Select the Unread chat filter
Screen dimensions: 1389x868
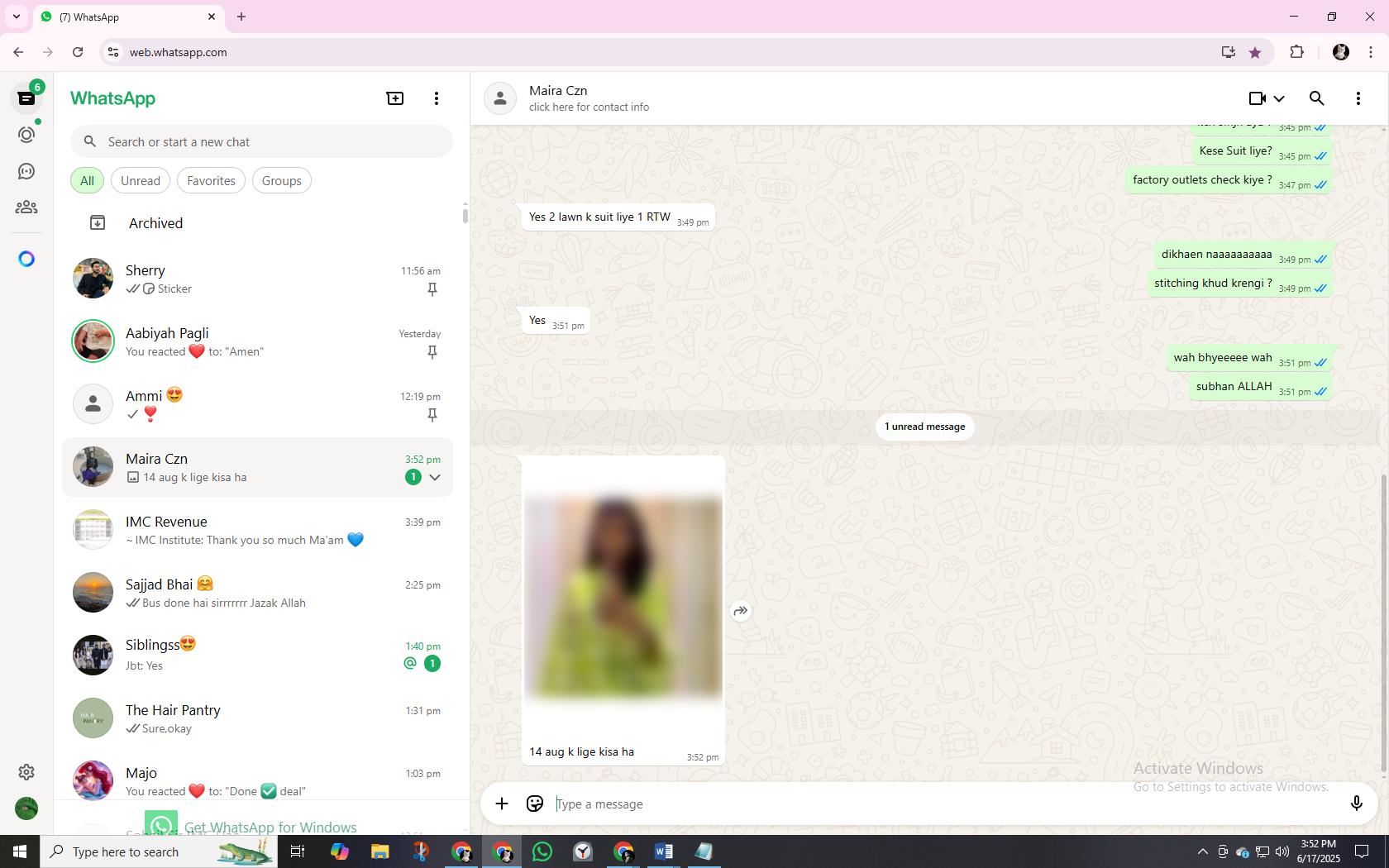point(141,180)
